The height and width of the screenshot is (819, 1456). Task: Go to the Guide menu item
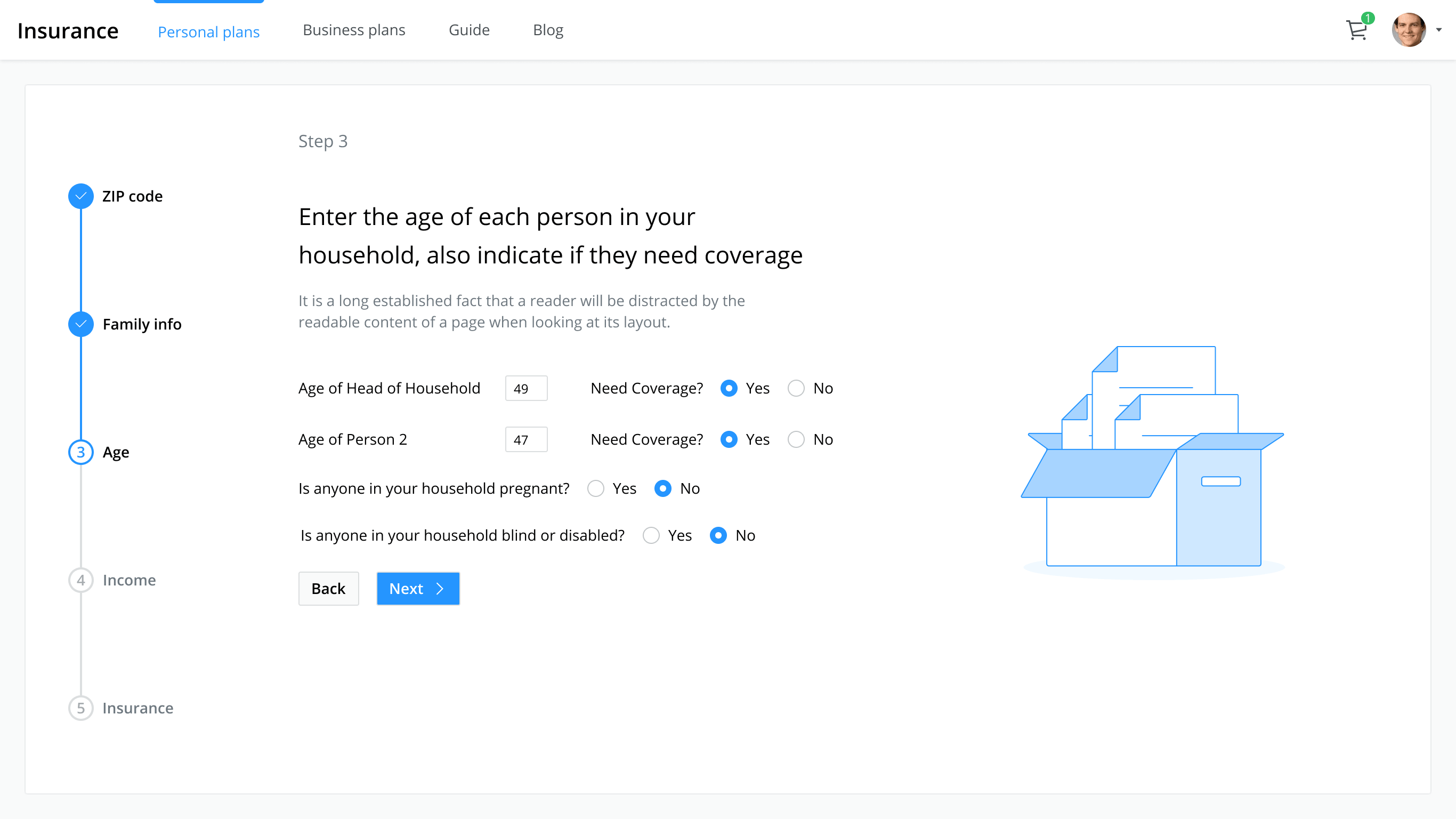[x=468, y=30]
